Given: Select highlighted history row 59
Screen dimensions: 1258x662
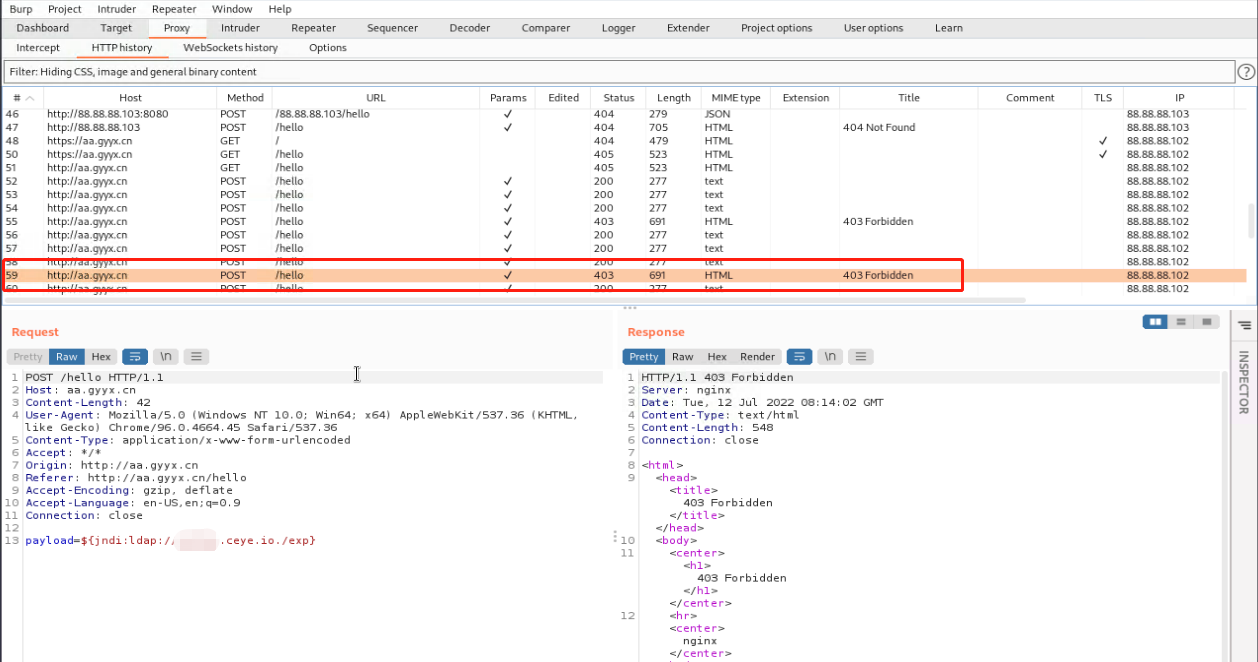Looking at the screenshot, I should pyautogui.click(x=624, y=275).
